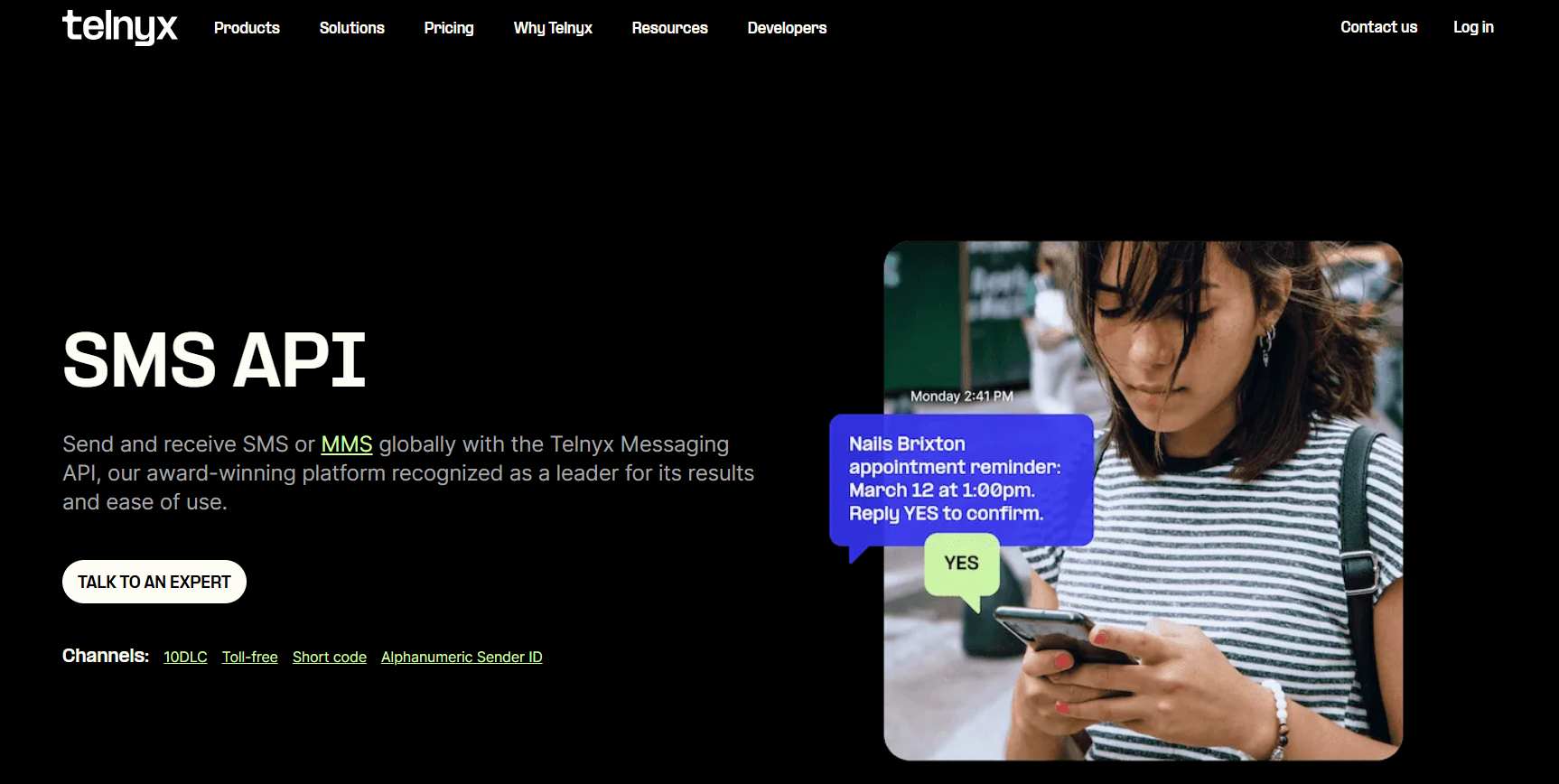This screenshot has width=1559, height=784.
Task: Open the Toll-free channel link
Action: tap(250, 657)
